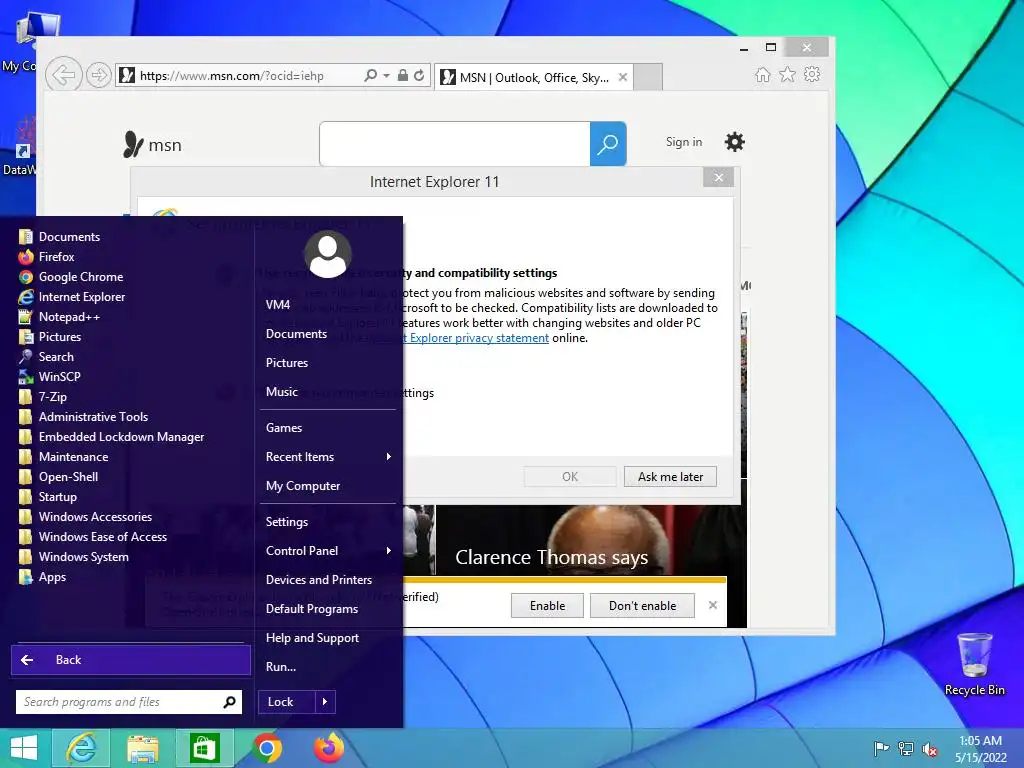Click Enable on the add-on notification
This screenshot has width=1024, height=768.
click(x=547, y=605)
